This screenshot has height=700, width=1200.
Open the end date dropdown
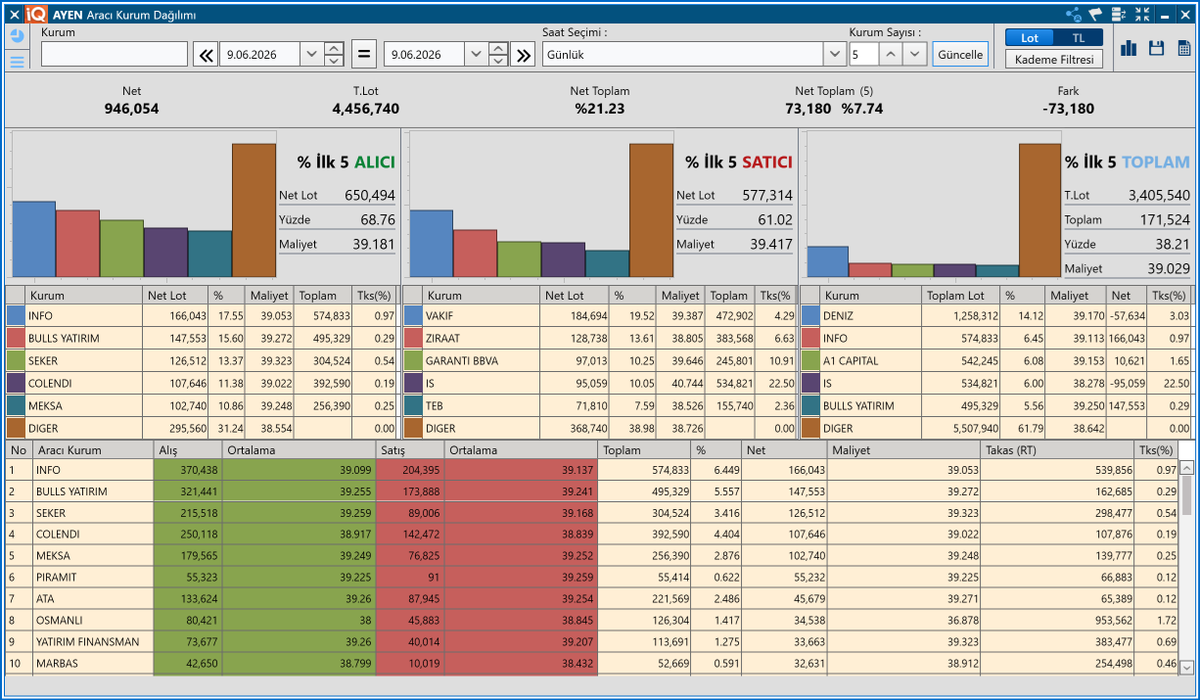point(475,54)
